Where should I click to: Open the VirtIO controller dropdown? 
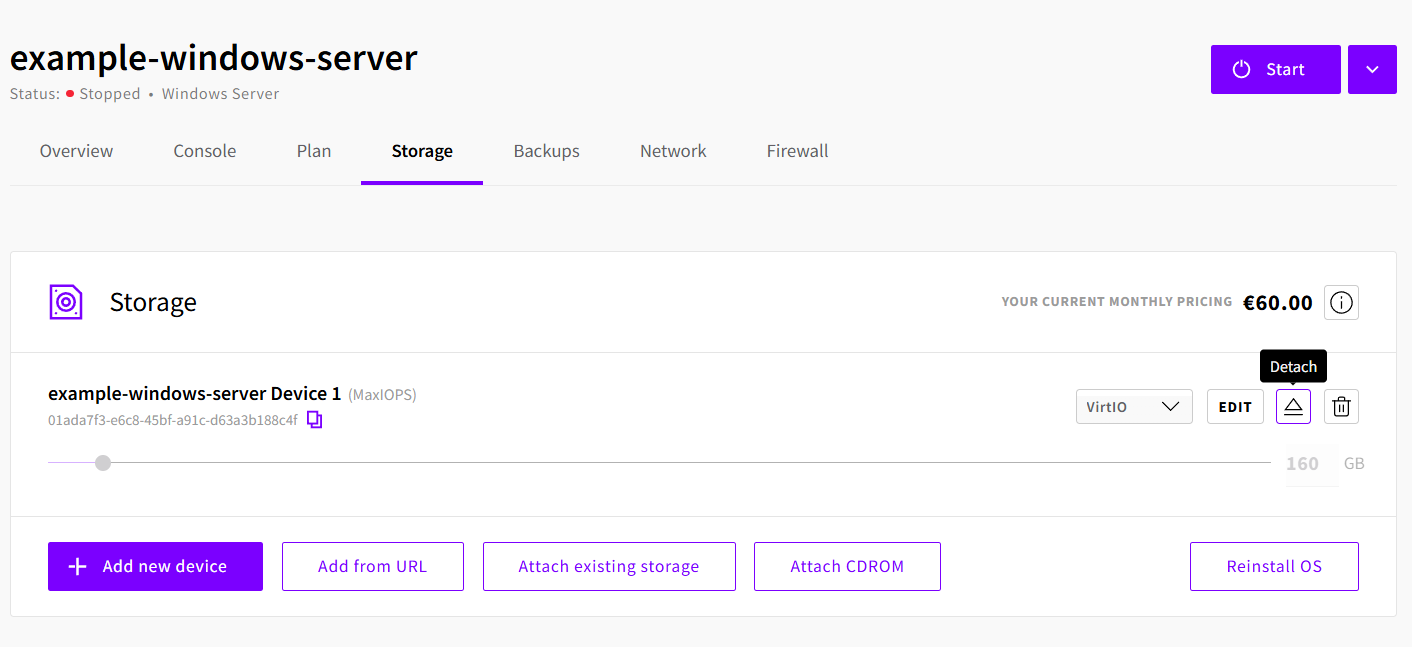click(1134, 407)
